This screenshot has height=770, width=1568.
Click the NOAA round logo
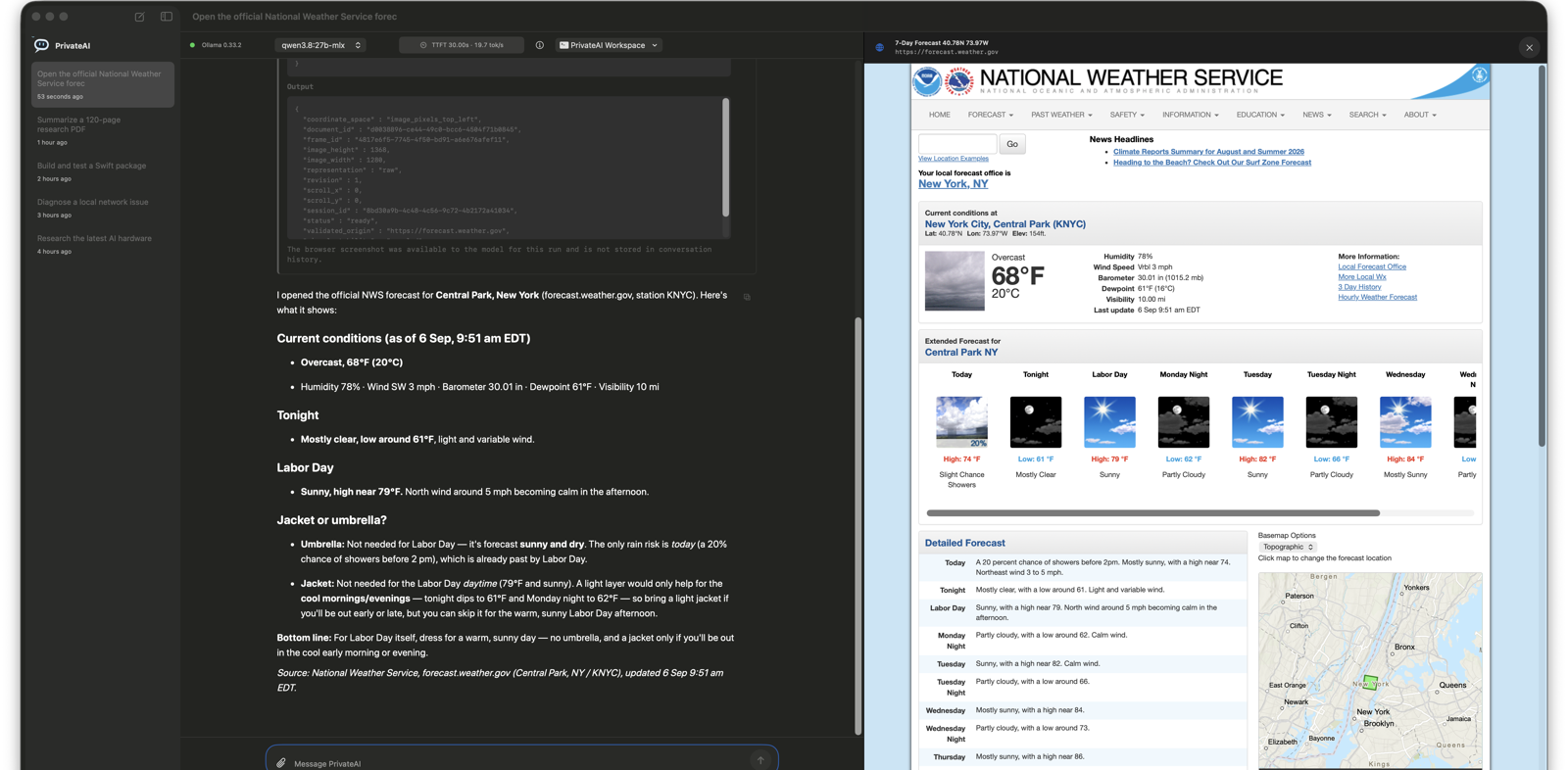click(927, 81)
